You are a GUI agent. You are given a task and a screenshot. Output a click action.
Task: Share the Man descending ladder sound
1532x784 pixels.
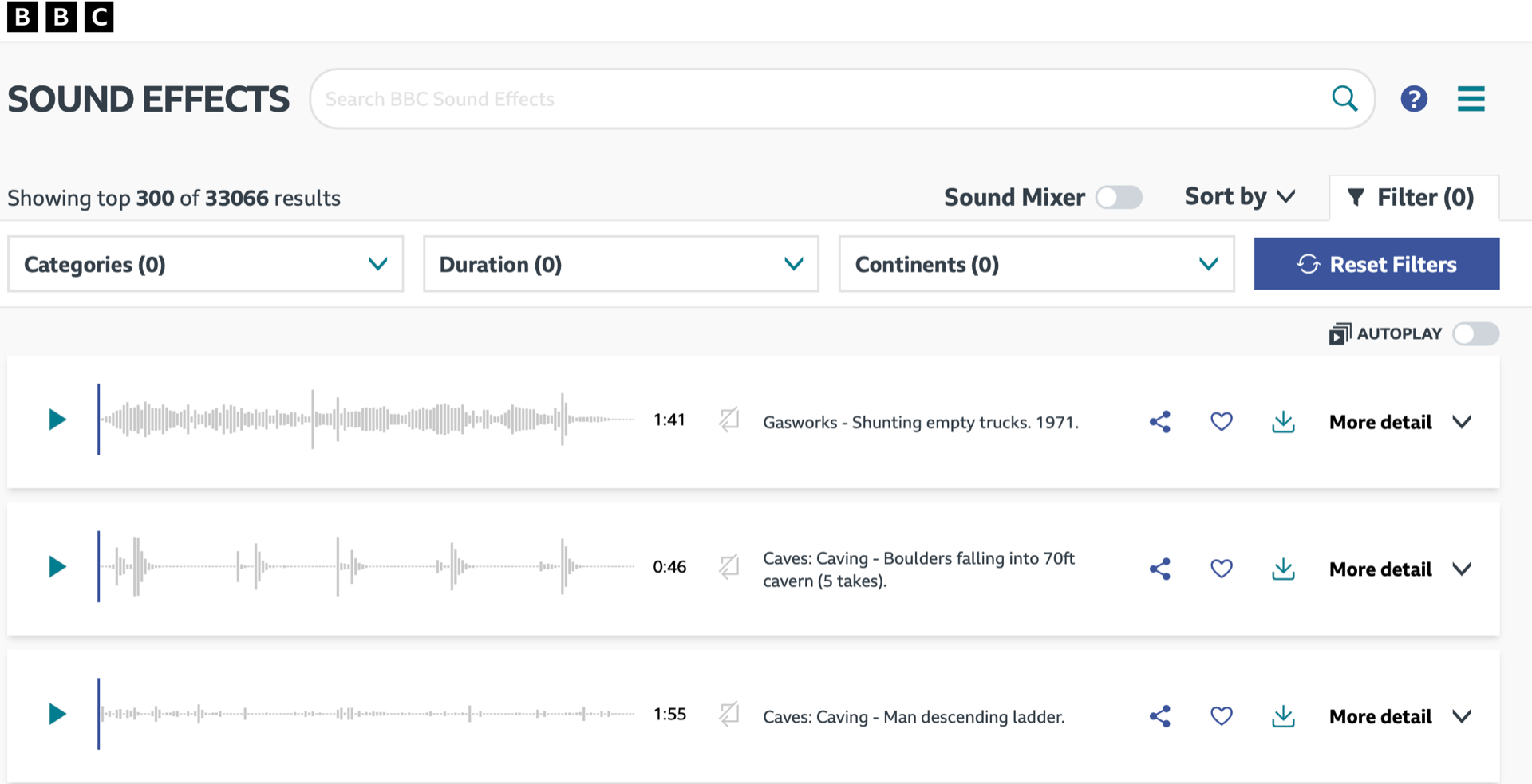[x=1160, y=716]
